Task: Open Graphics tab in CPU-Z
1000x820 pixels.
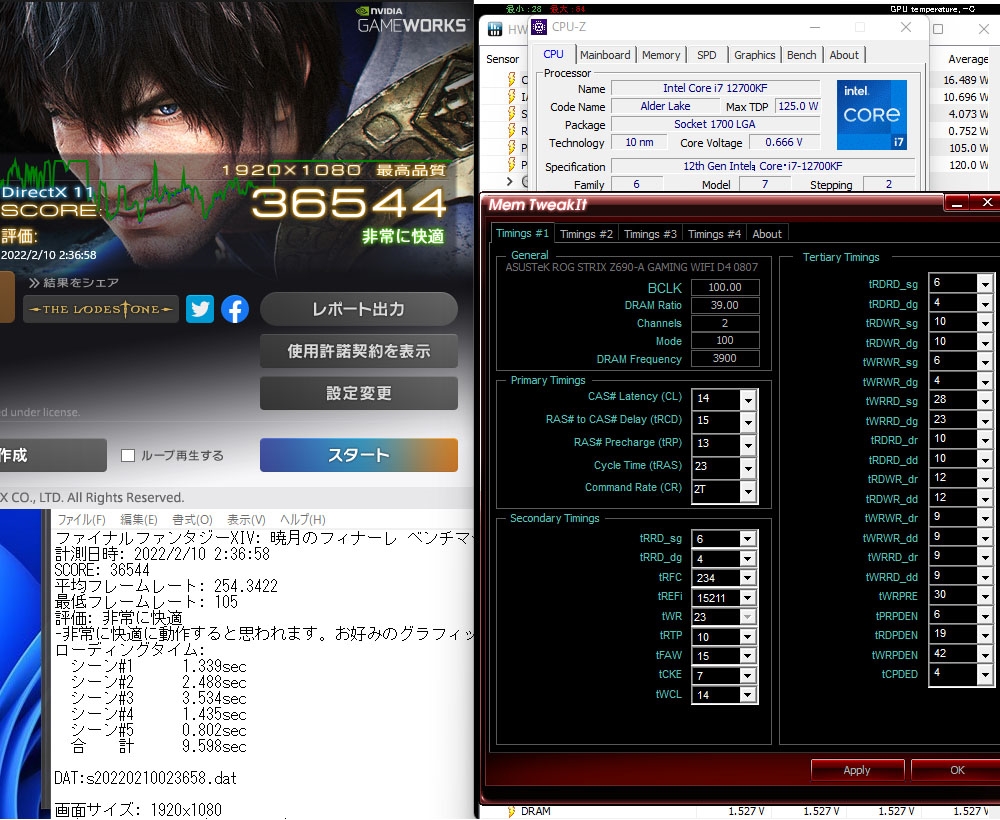Action: click(x=754, y=55)
